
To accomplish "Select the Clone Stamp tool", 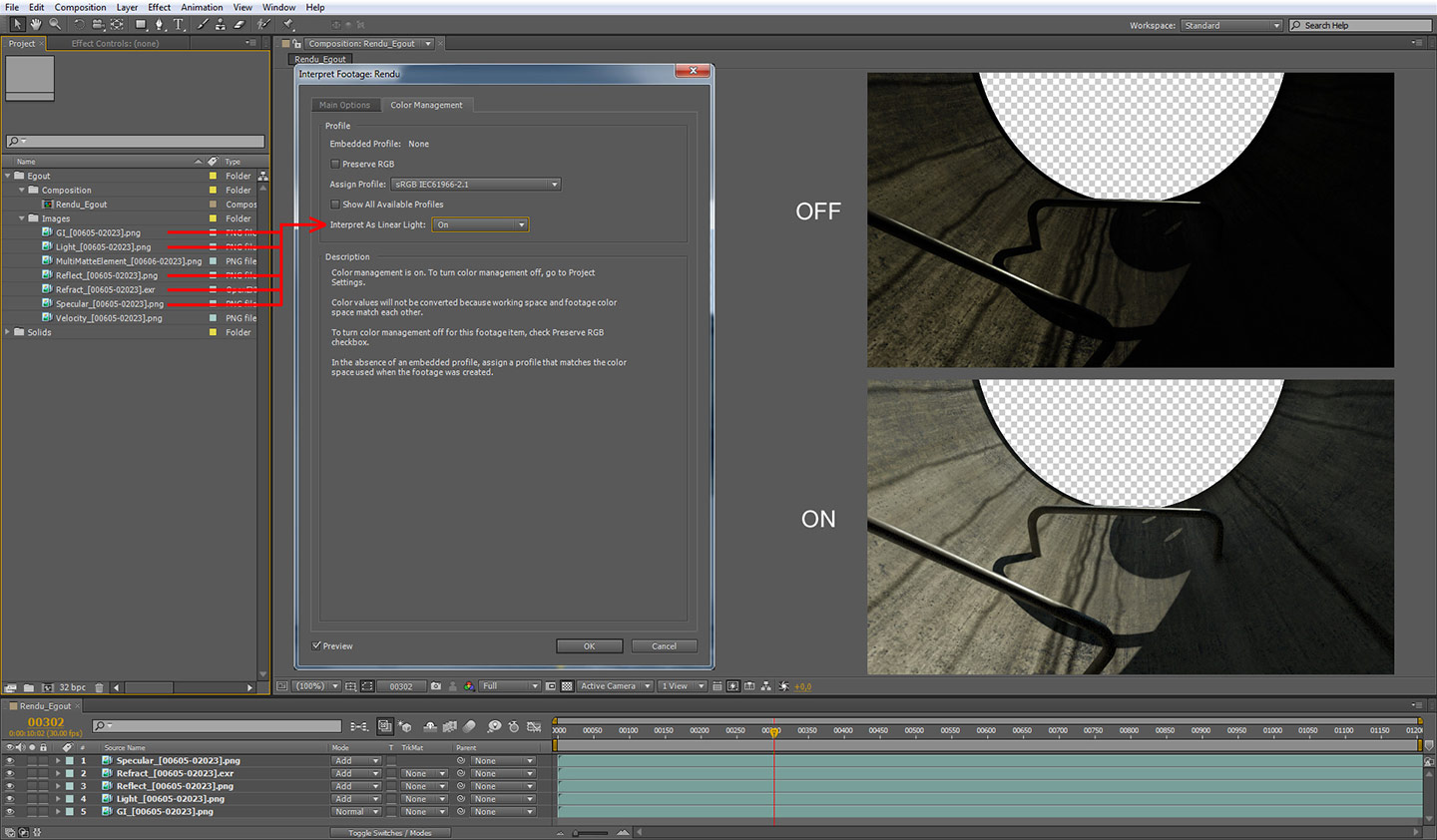I will coord(221,24).
